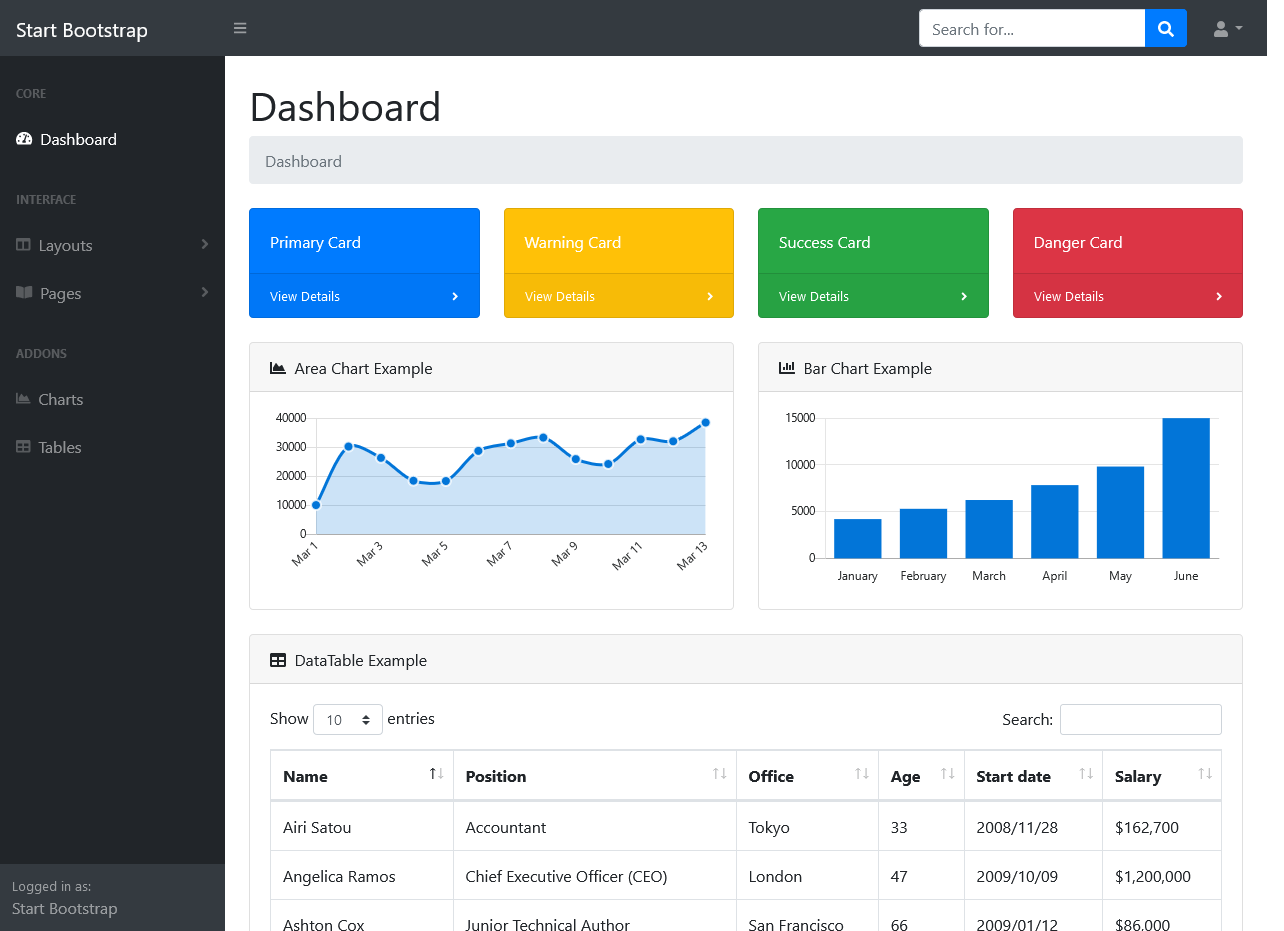
Task: Toggle the sidebar with hamburger icon
Action: coord(240,28)
